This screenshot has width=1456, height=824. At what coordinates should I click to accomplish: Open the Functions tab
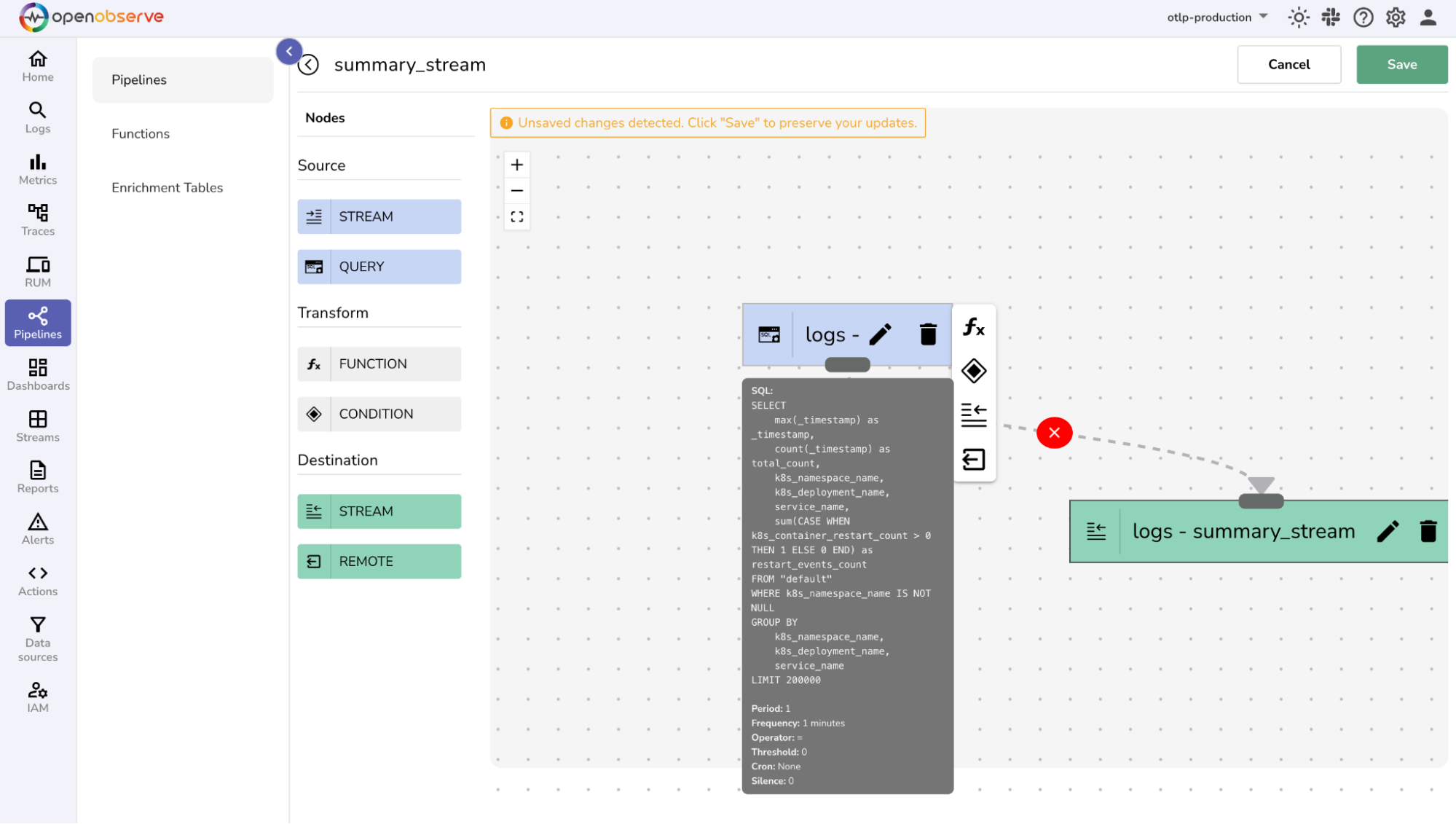[141, 133]
